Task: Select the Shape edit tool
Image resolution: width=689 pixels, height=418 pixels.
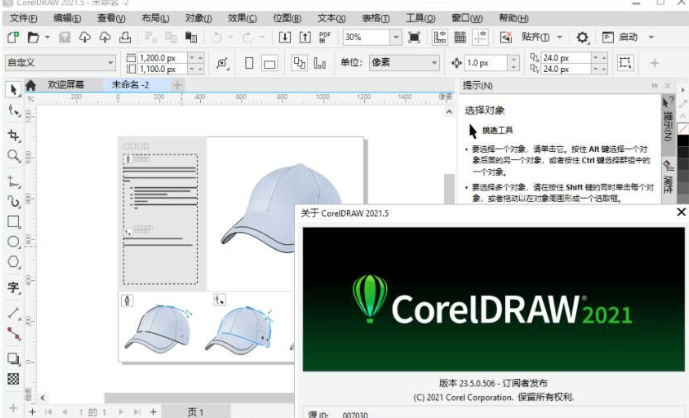Action: coord(13,111)
